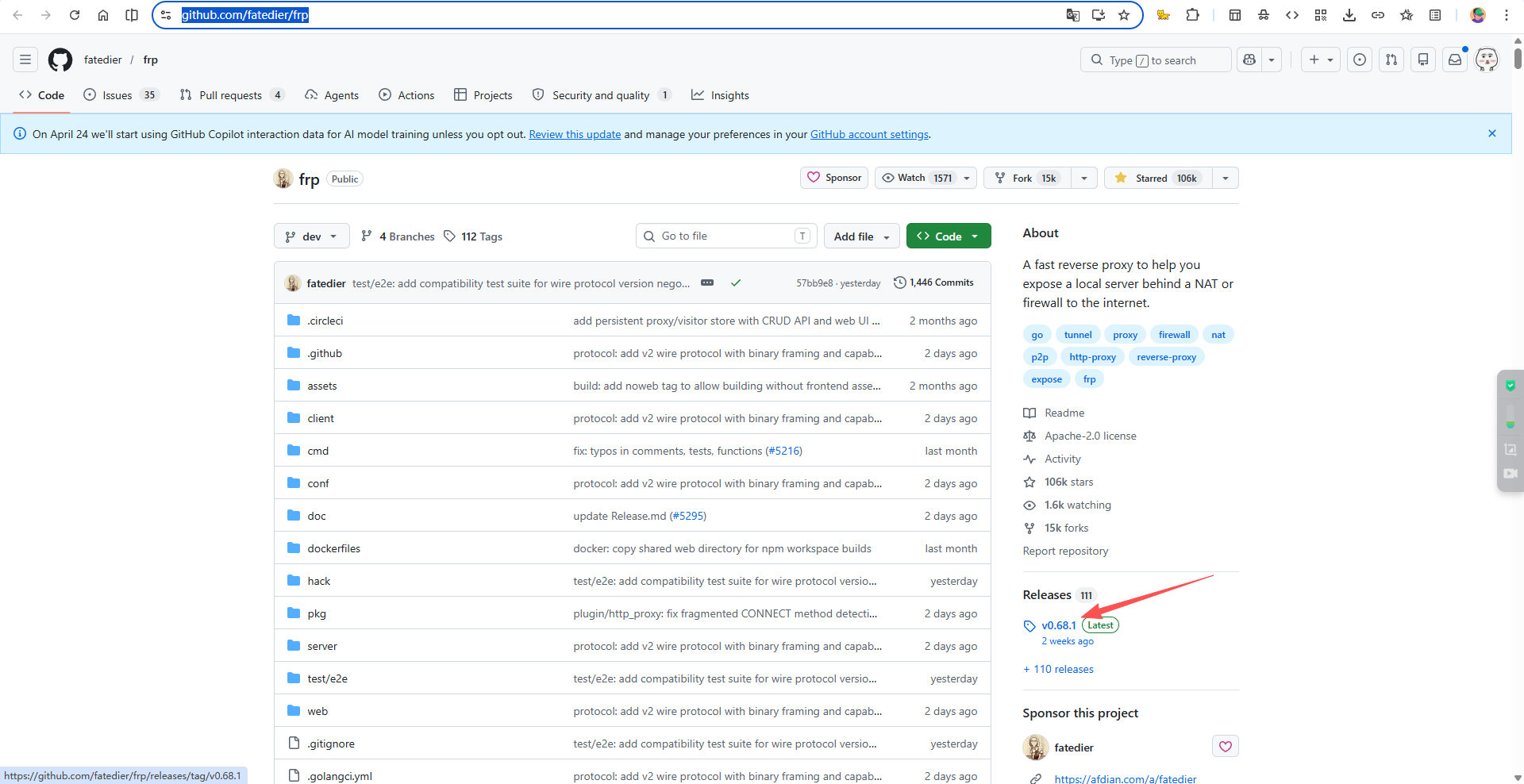The height and width of the screenshot is (784, 1524).
Task: Open the browser side panel icon
Action: (132, 15)
